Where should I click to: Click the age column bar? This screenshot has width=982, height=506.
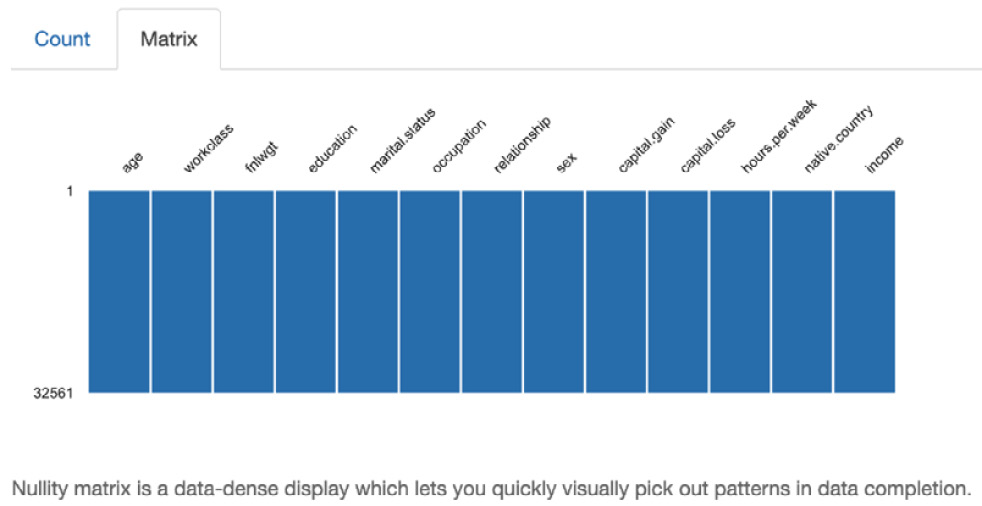[119, 292]
